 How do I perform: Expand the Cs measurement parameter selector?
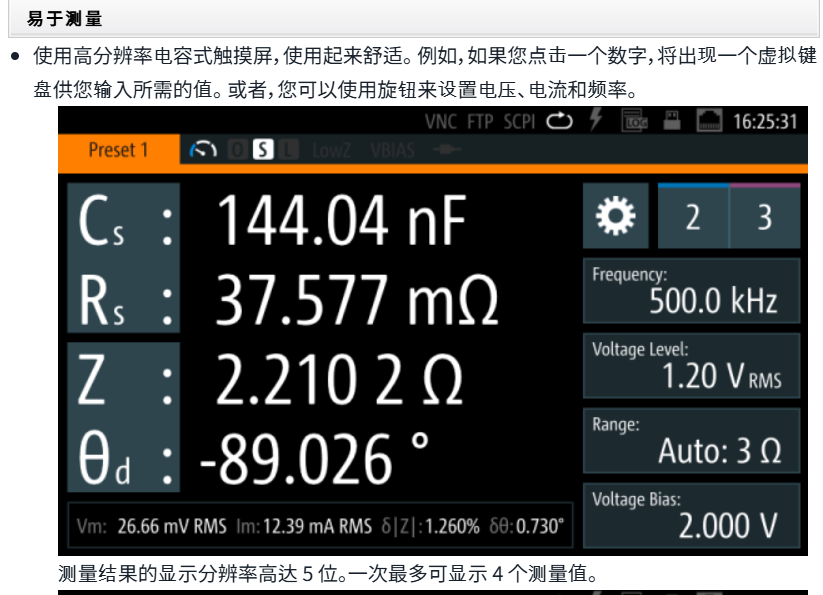(x=123, y=221)
